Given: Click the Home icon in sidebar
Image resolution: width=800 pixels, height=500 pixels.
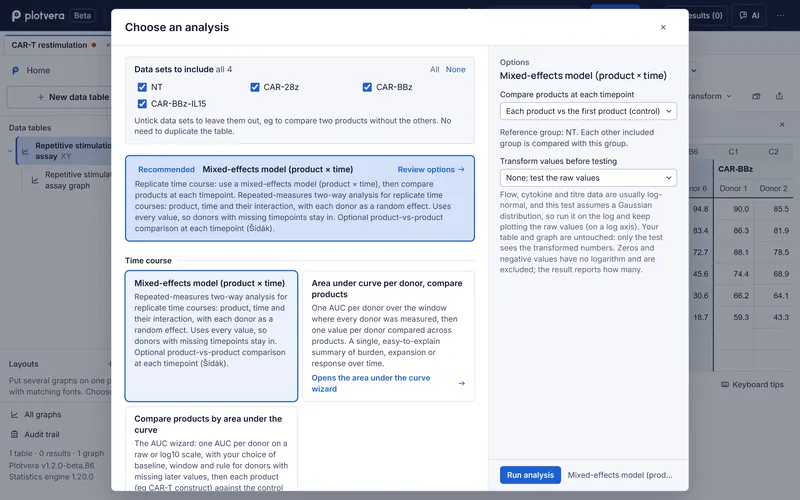Looking at the screenshot, I should (15, 70).
